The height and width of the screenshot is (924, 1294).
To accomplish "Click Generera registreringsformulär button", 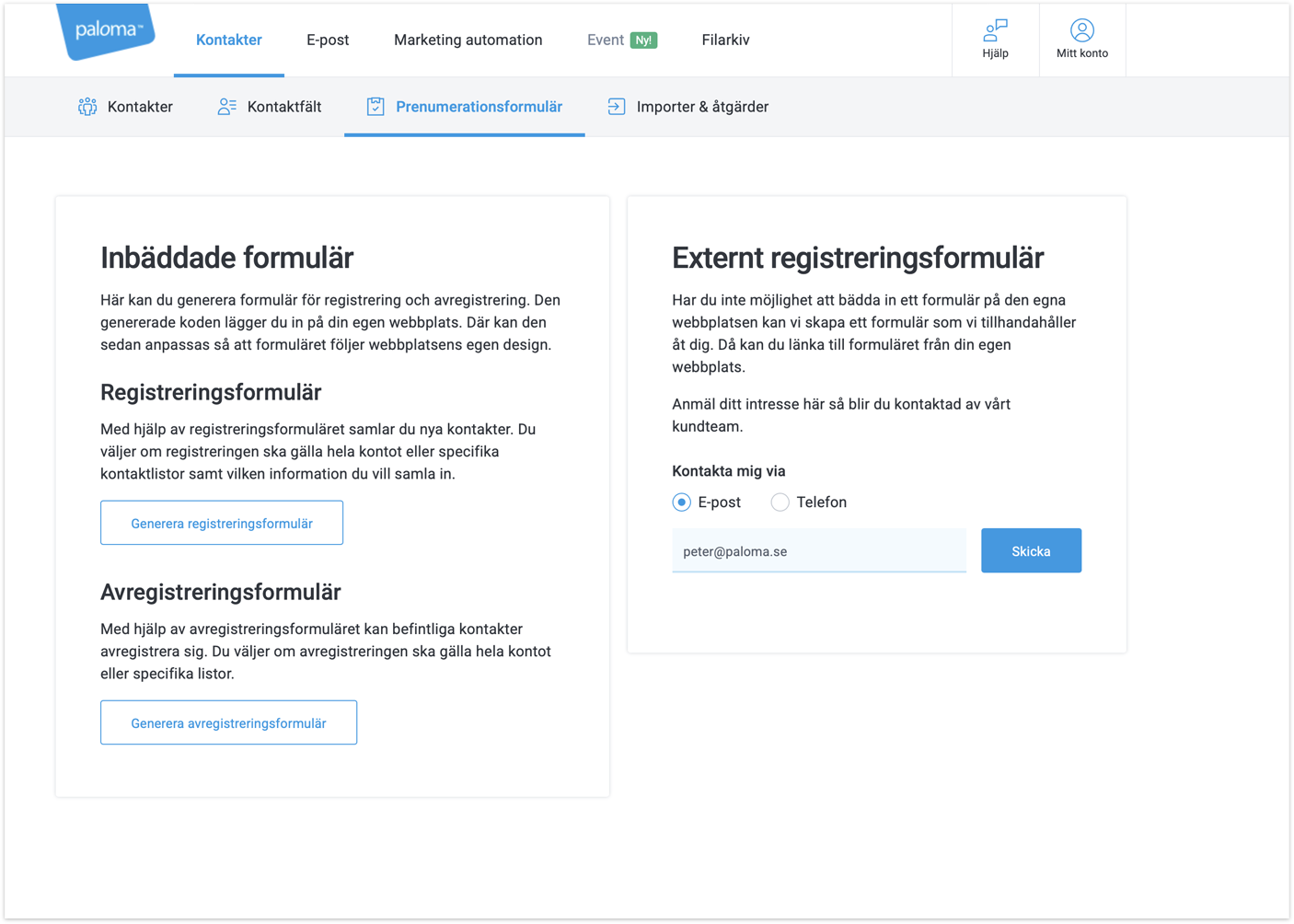I will click(222, 523).
